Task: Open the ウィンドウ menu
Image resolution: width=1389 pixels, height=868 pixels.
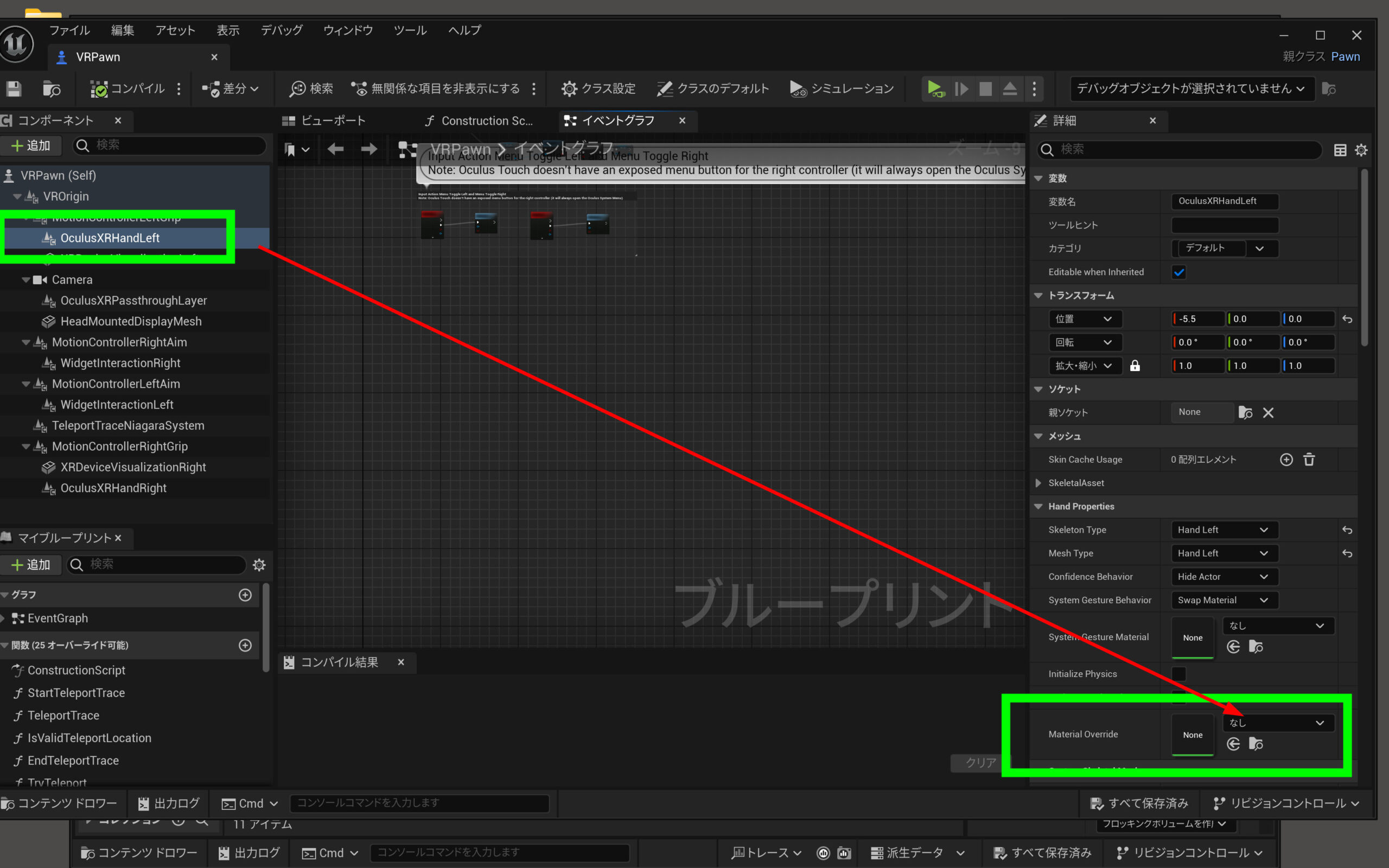Action: (x=348, y=30)
